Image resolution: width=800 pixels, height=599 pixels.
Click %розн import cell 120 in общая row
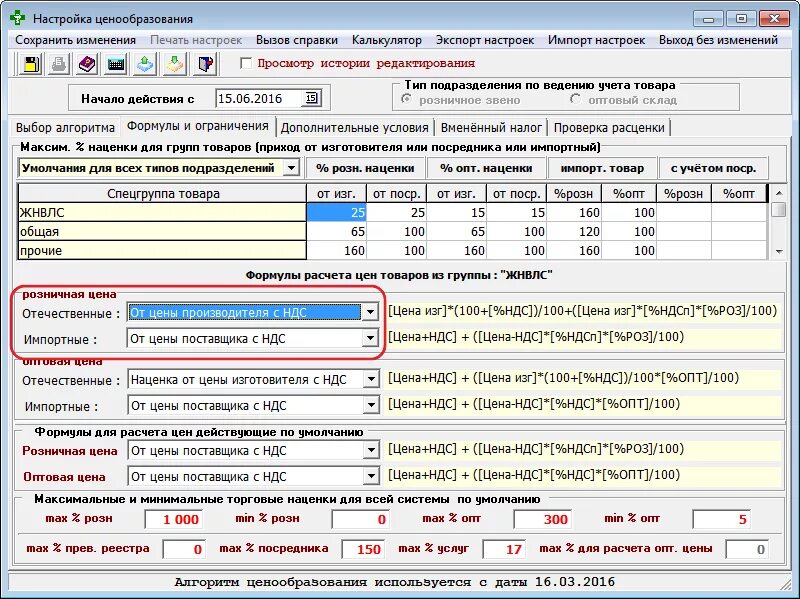pos(574,231)
